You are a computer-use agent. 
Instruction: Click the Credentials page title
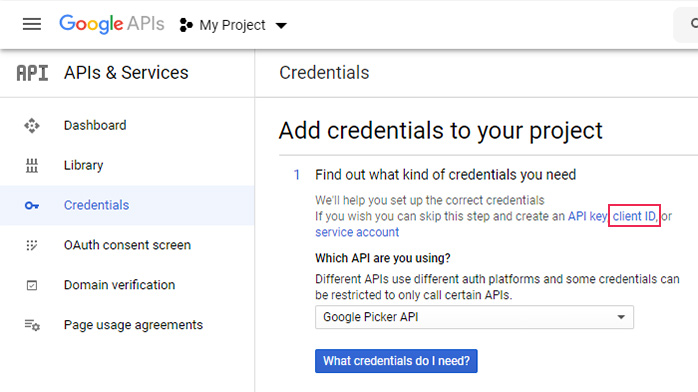pos(324,73)
